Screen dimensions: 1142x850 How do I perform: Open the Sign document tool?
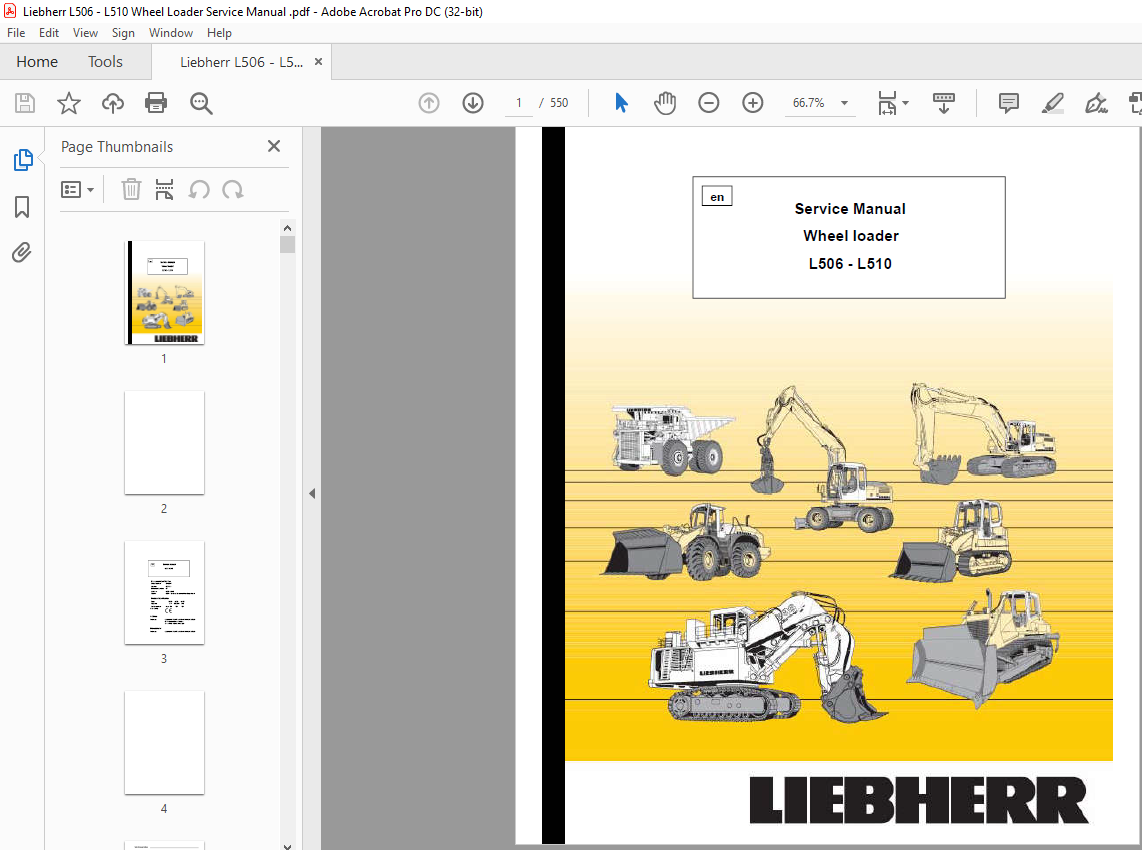tap(1096, 103)
